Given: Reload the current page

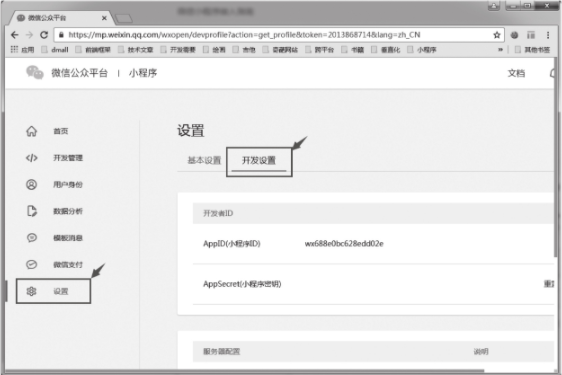Looking at the screenshot, I should 44,35.
